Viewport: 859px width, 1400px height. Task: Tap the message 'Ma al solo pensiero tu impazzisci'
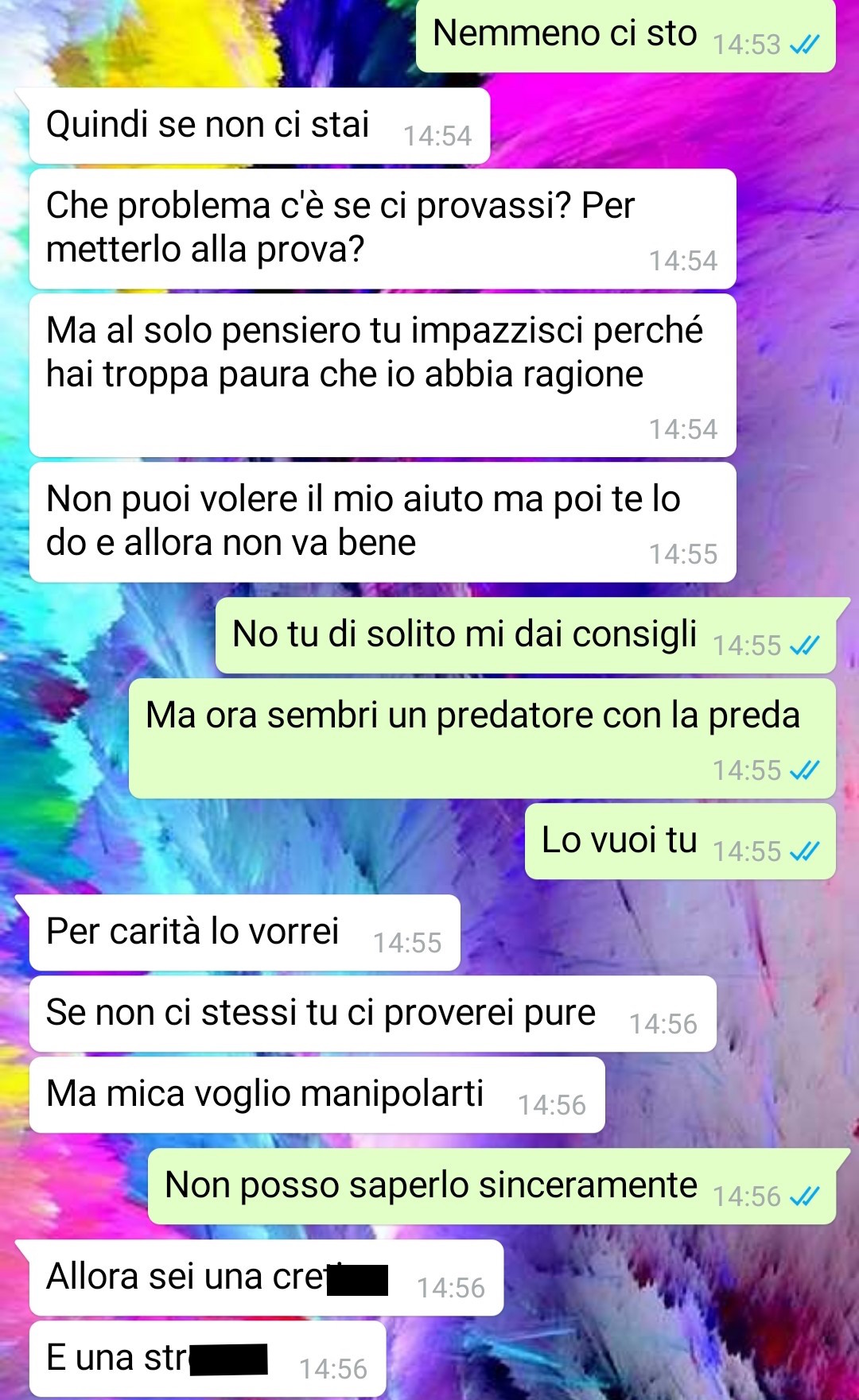pos(383,375)
